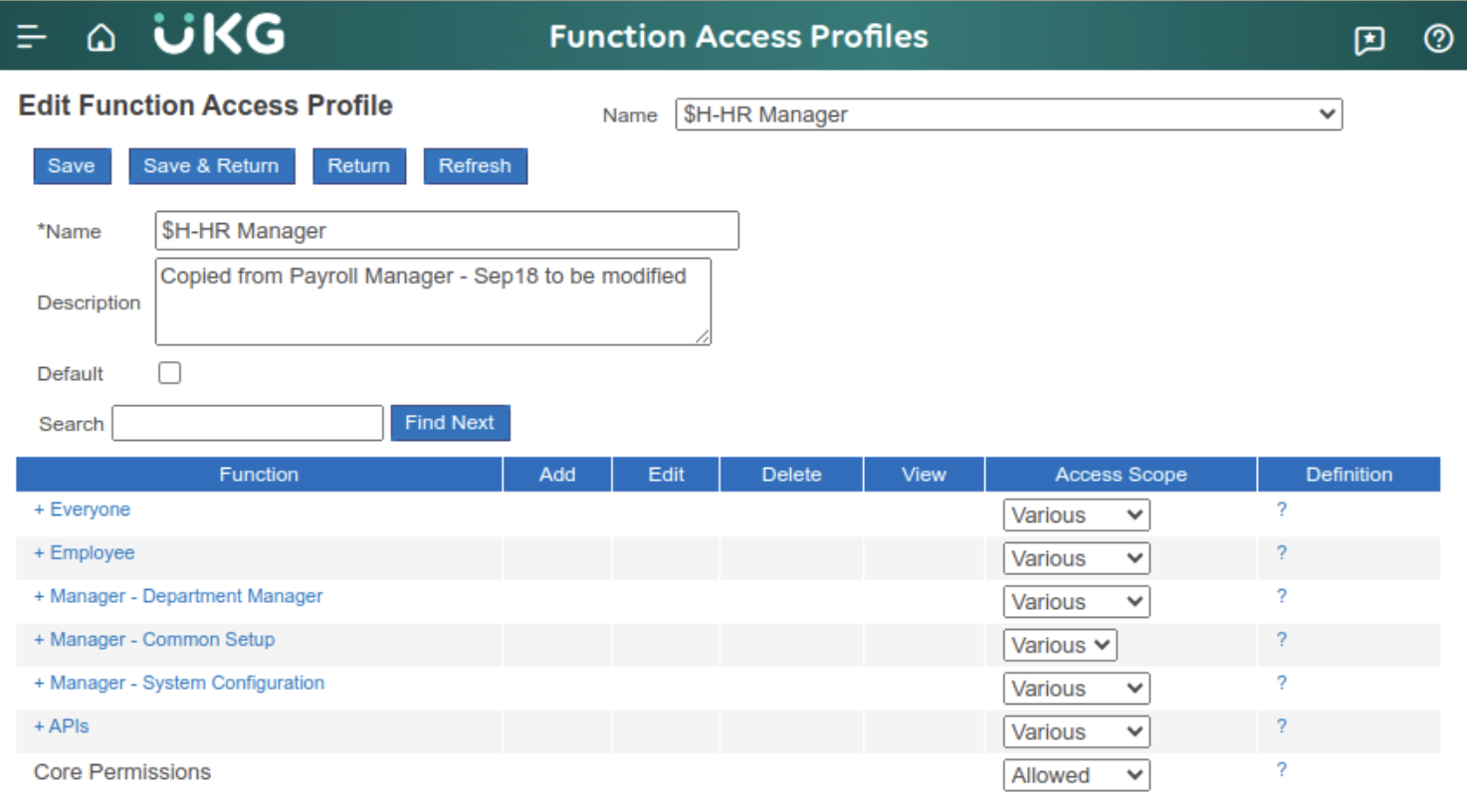Open Access Scope for Manager - System Configuration
The height and width of the screenshot is (812, 1467).
pyautogui.click(x=1076, y=689)
